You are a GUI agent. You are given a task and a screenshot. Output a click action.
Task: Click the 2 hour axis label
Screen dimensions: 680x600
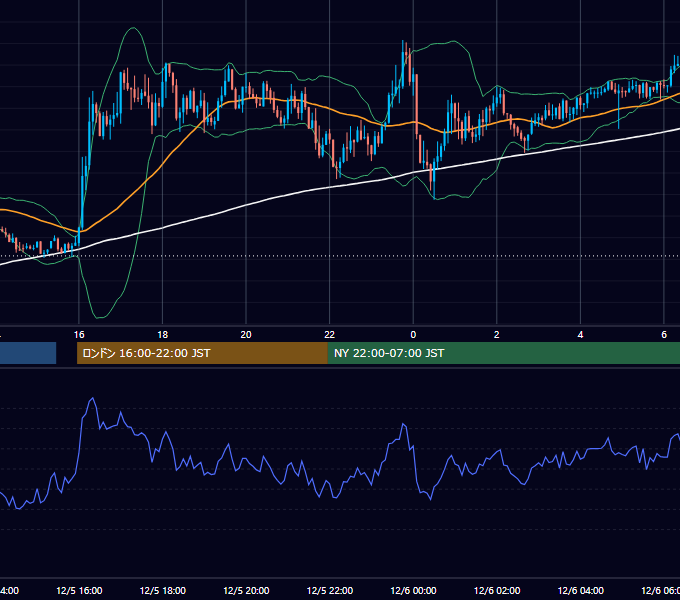pyautogui.click(x=497, y=335)
